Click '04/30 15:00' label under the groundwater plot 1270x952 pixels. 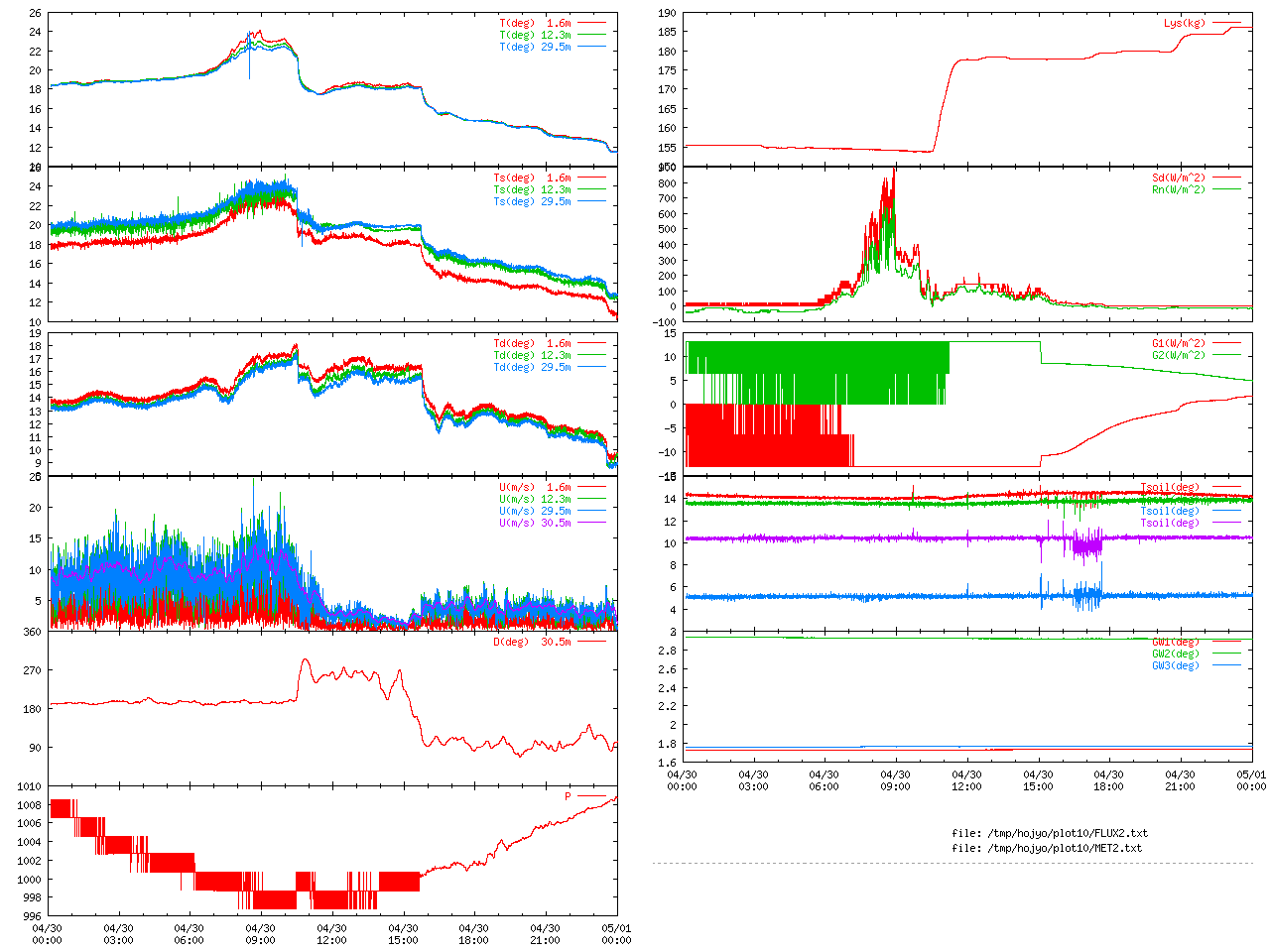(x=1038, y=780)
